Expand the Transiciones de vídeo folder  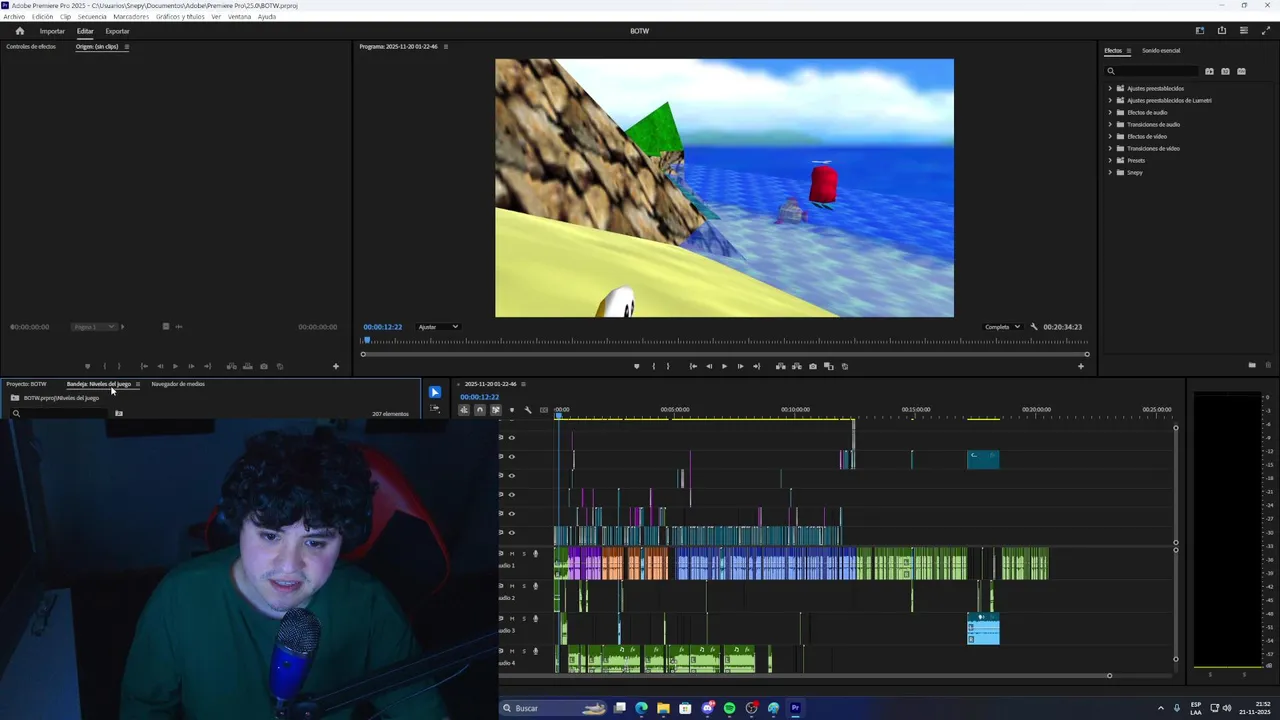[x=1110, y=149]
